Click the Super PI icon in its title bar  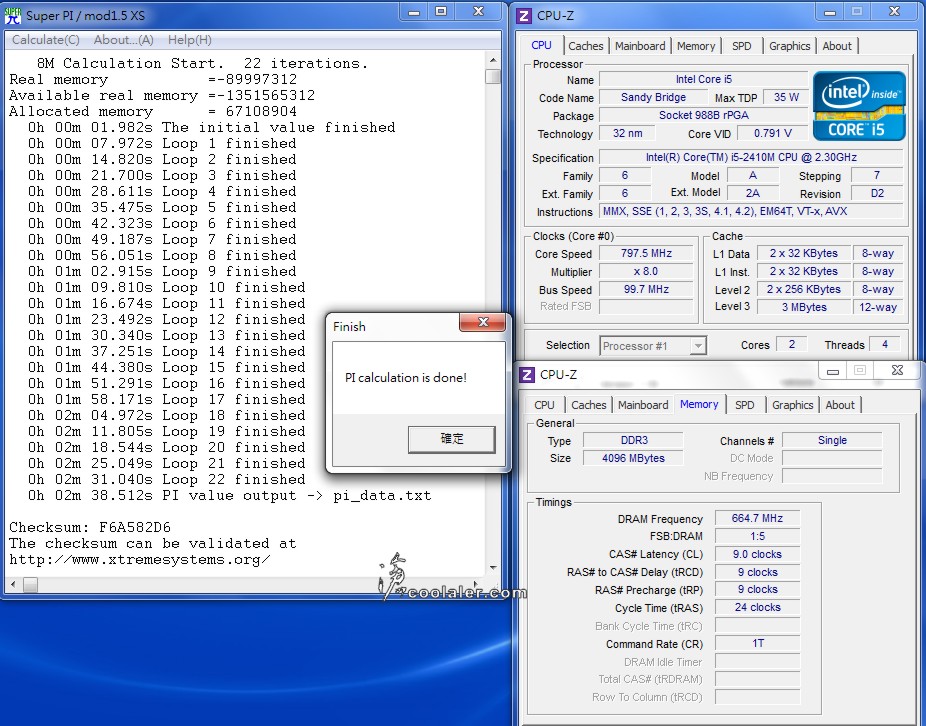tap(12, 15)
